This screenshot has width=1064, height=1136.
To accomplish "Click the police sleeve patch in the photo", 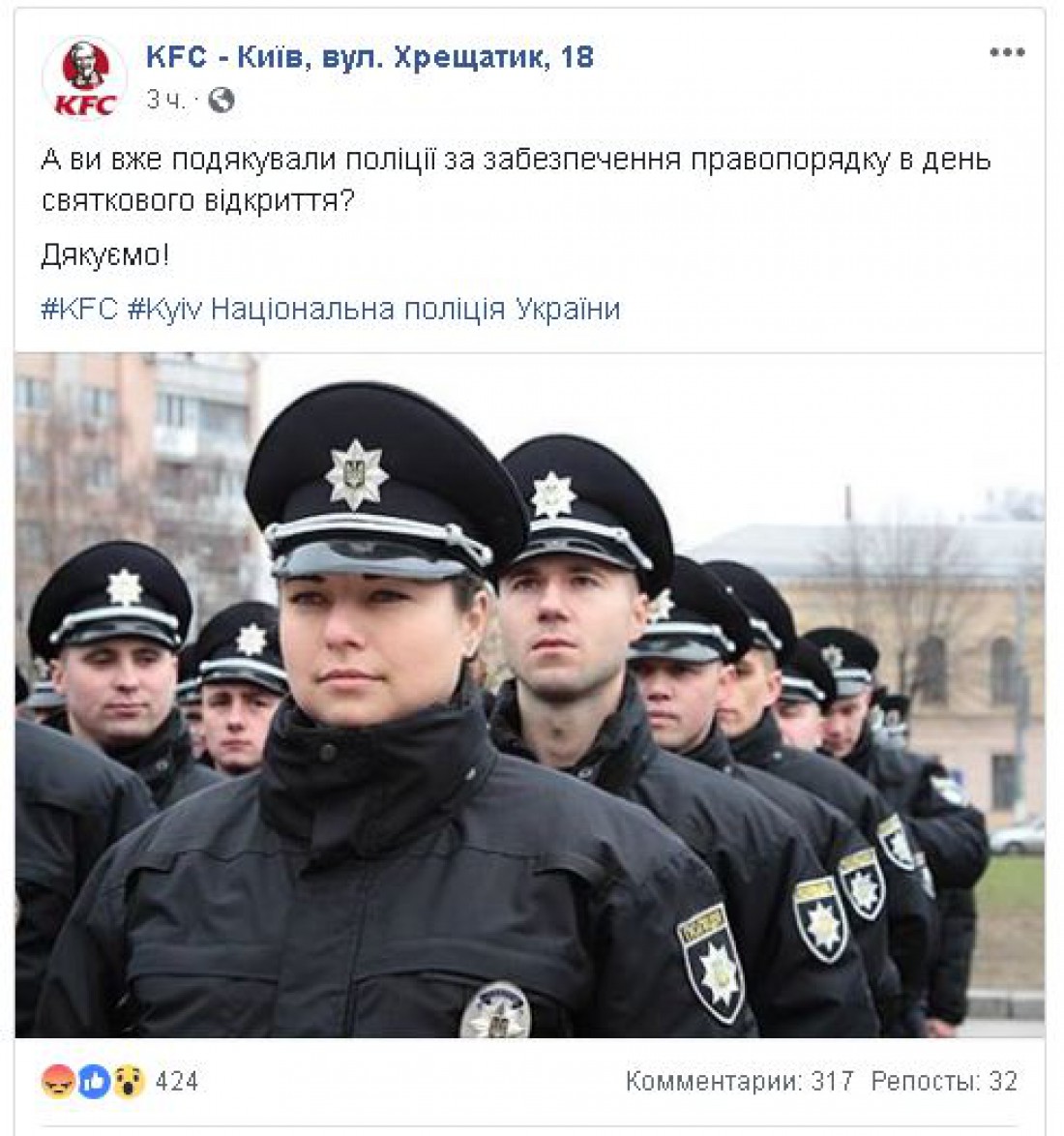I will pos(712,964).
